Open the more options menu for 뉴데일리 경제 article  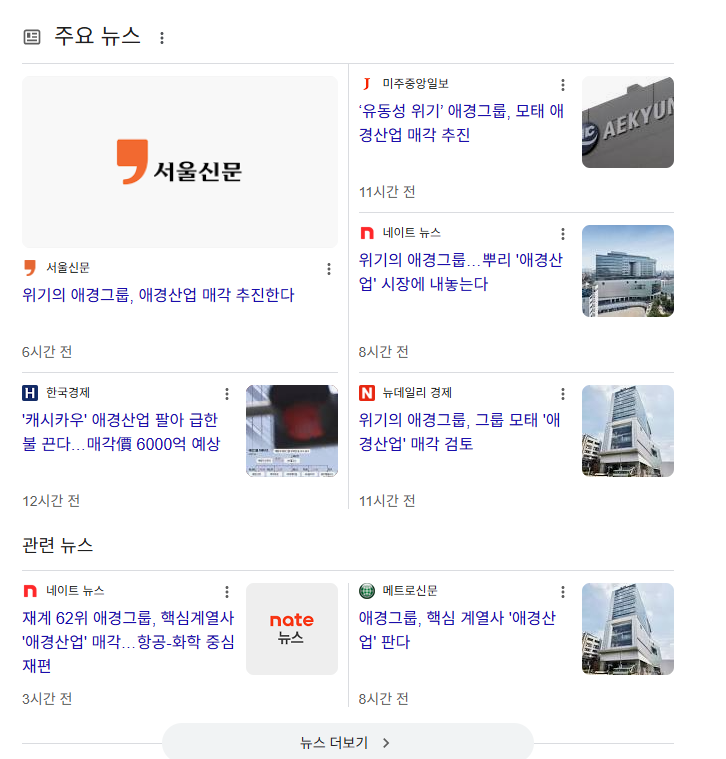pos(563,394)
